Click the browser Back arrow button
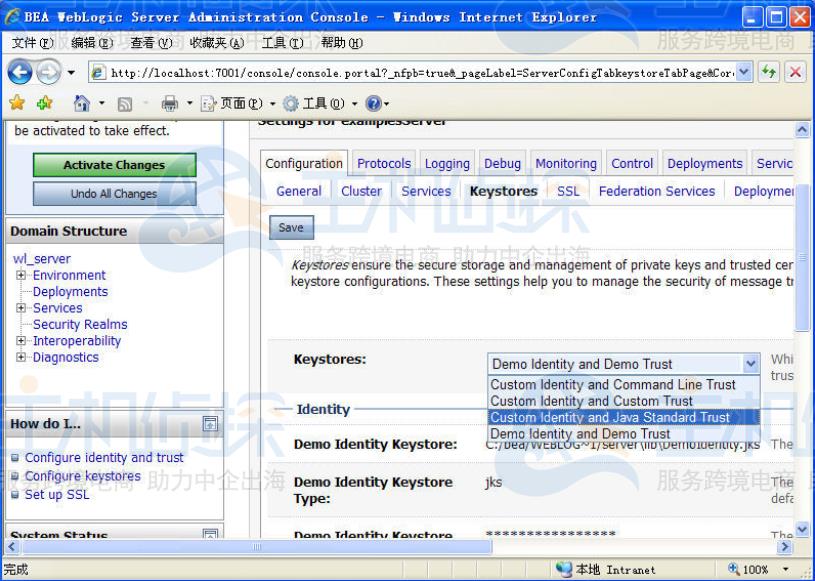815x581 pixels. click(x=20, y=72)
